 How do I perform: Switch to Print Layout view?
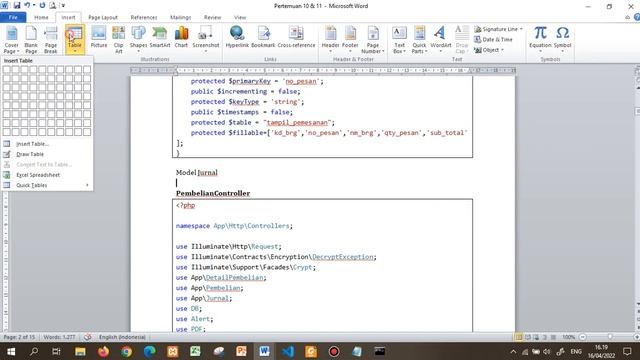pos(519,337)
